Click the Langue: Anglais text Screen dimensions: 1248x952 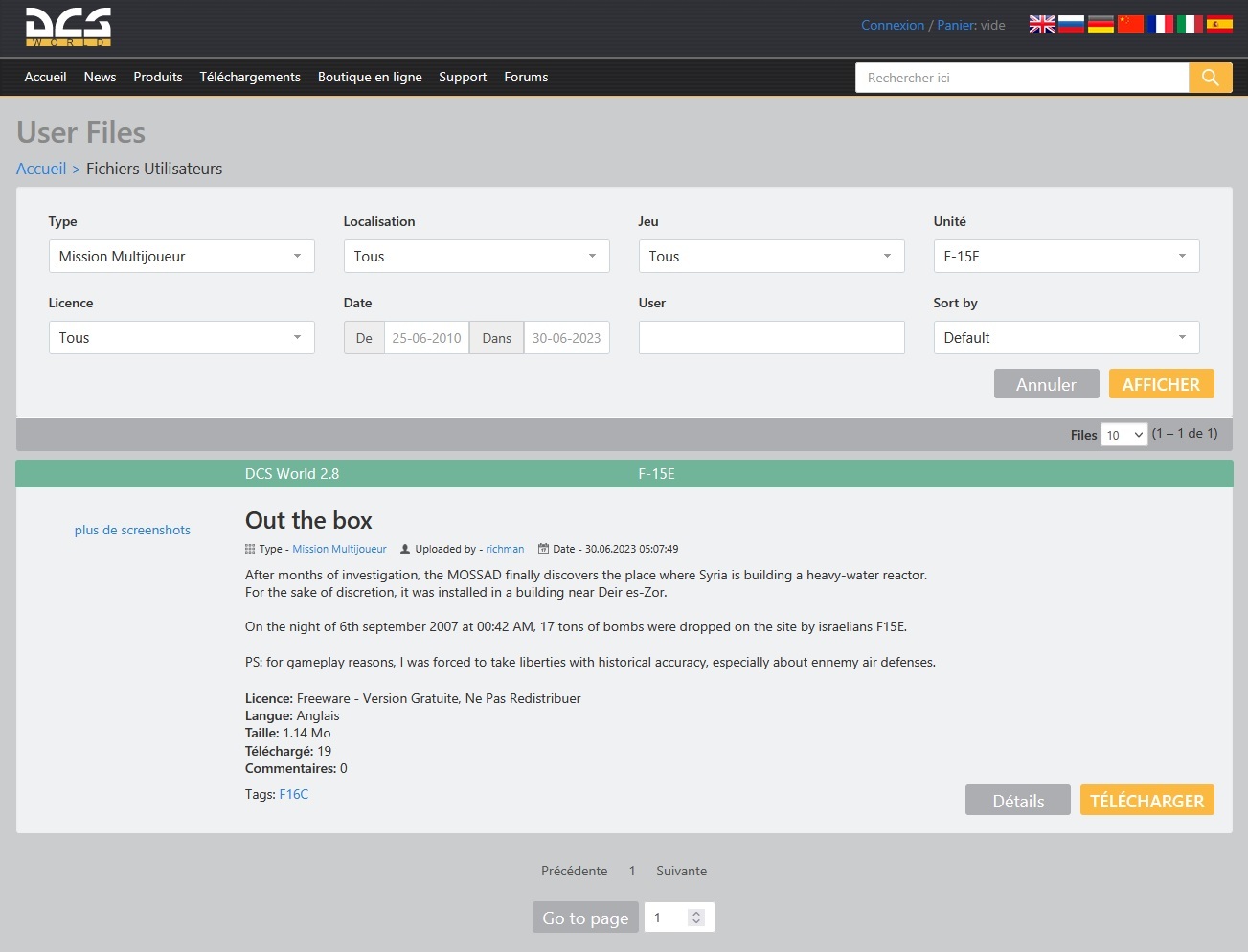click(x=292, y=716)
